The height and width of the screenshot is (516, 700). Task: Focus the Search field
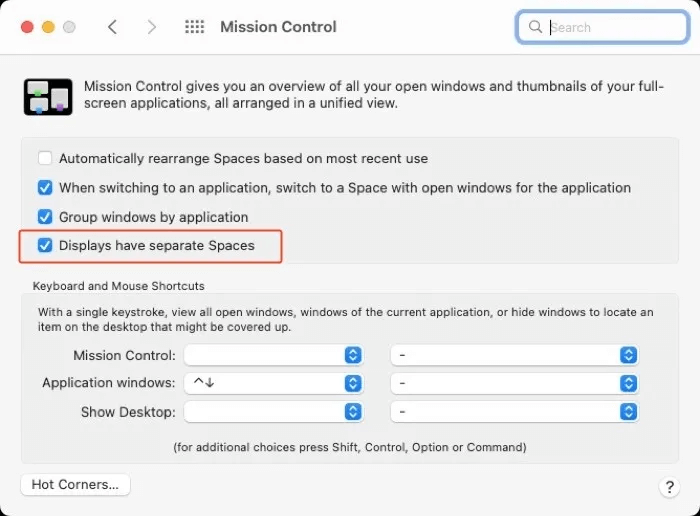click(602, 27)
